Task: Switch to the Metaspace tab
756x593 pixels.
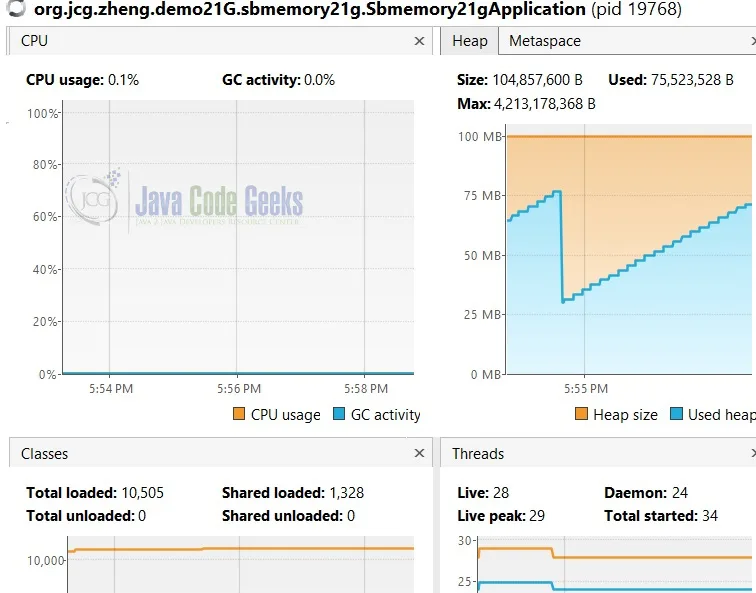Action: click(545, 41)
